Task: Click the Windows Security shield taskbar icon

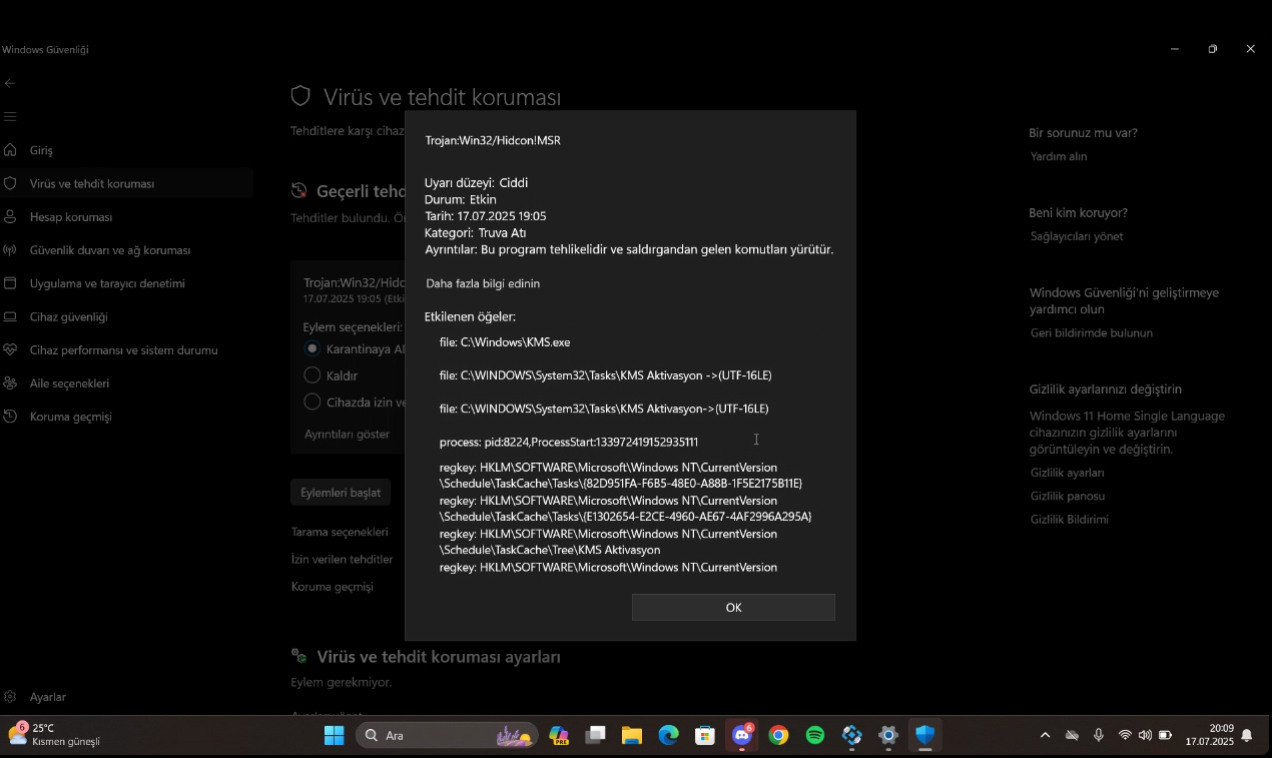Action: (925, 735)
